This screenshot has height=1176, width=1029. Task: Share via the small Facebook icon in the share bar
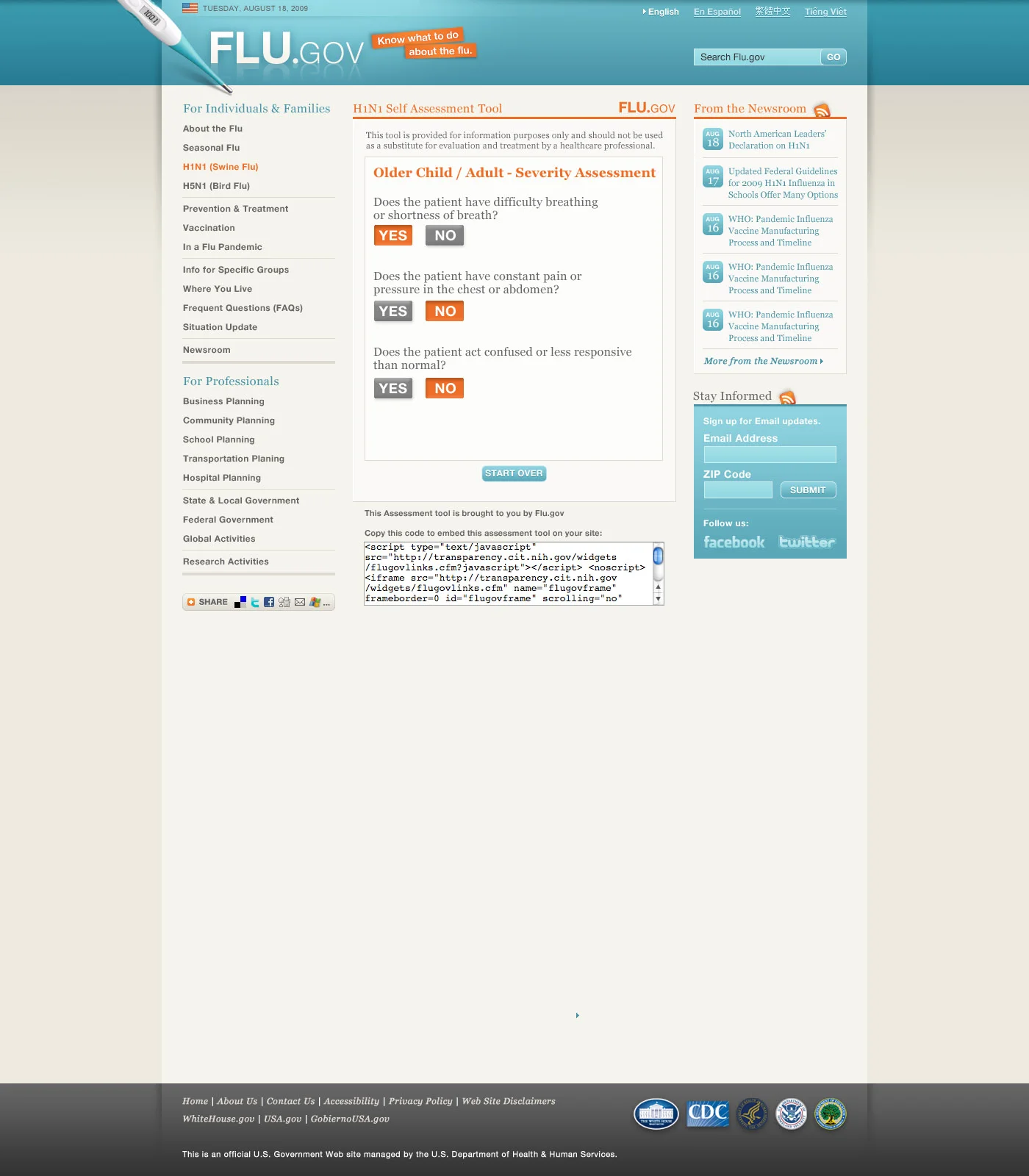[269, 602]
